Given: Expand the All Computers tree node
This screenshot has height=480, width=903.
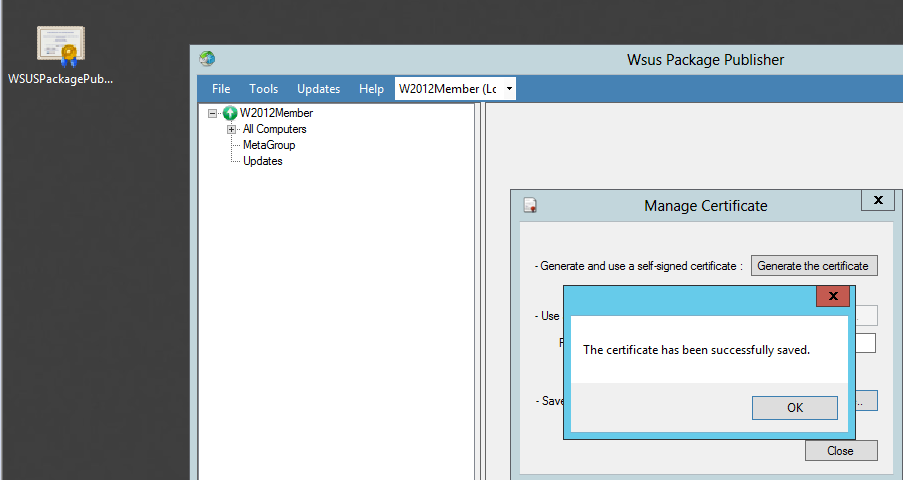Looking at the screenshot, I should 232,129.
